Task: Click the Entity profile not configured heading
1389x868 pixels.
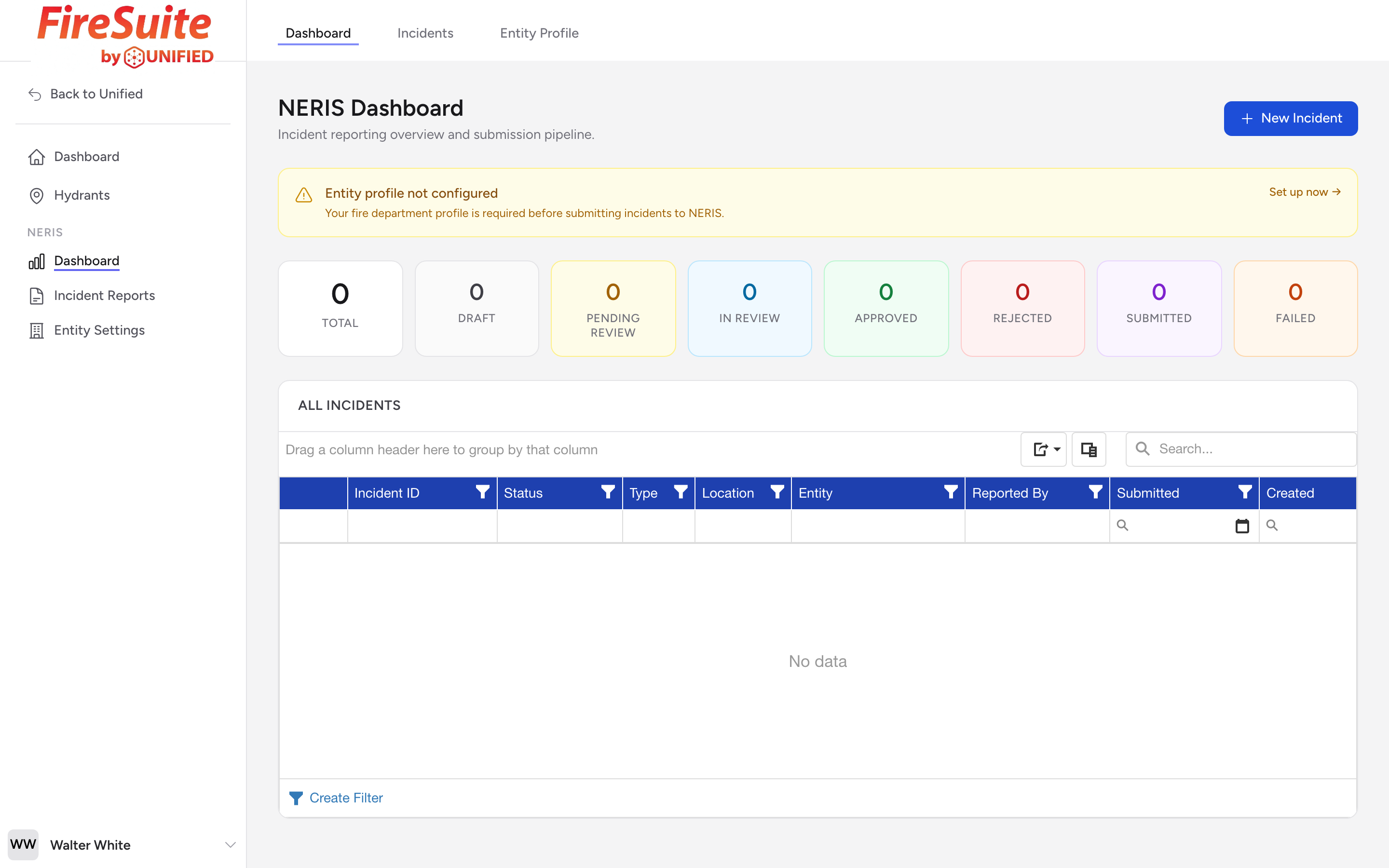Action: point(411,193)
